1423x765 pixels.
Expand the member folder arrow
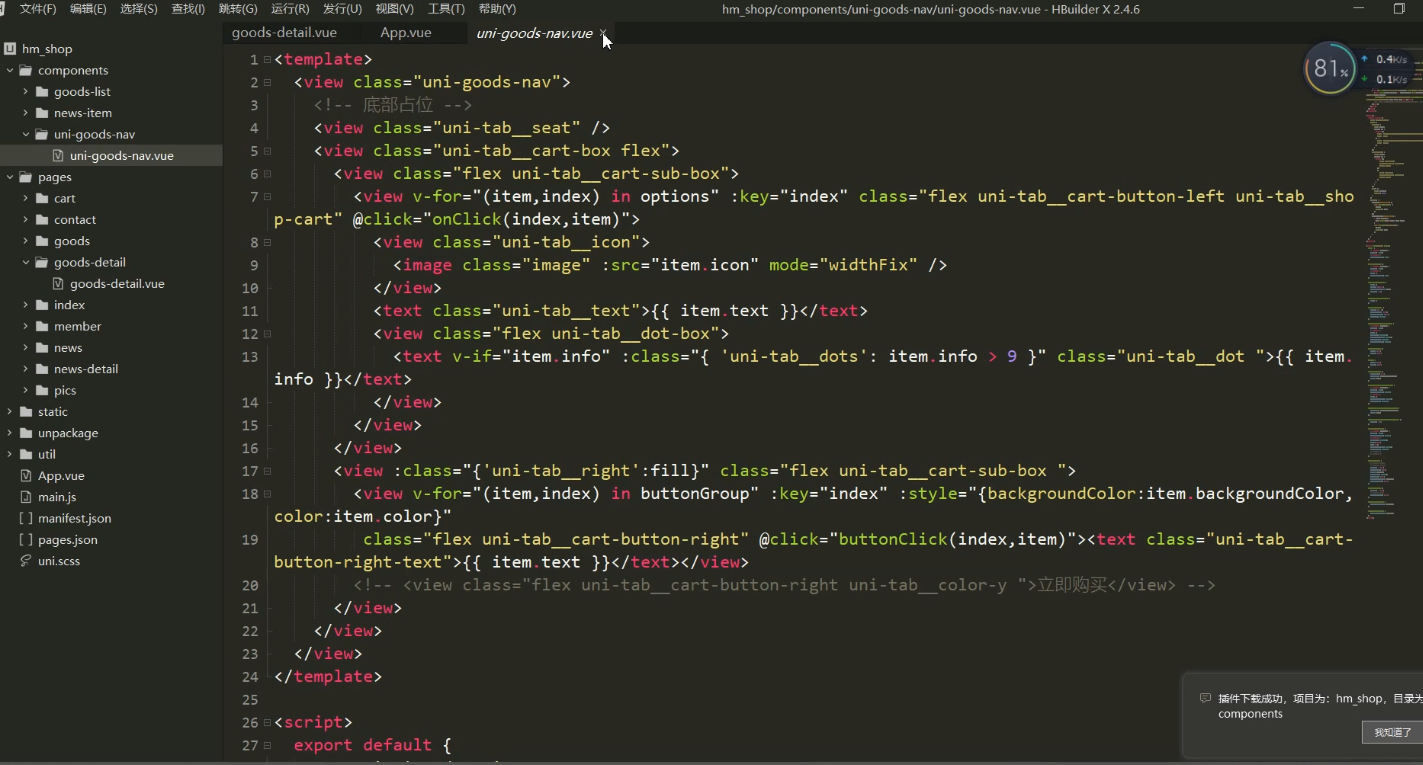coord(26,326)
